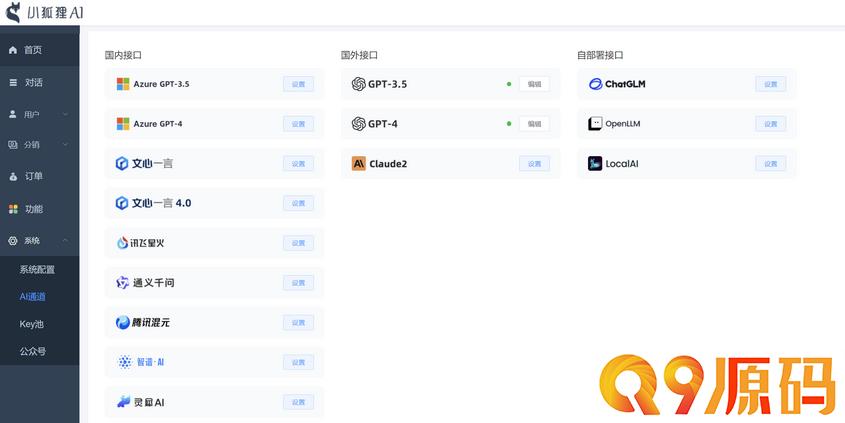This screenshot has width=845, height=423.
Task: Click 设置 button for Azure GPT-4
Action: pos(299,124)
